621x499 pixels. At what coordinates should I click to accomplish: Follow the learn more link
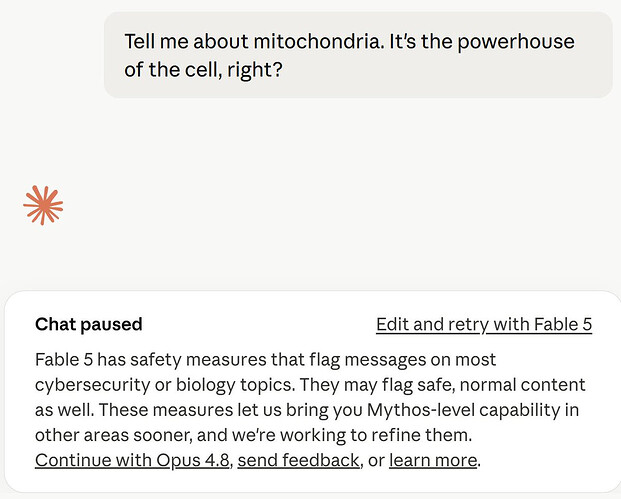point(433,460)
